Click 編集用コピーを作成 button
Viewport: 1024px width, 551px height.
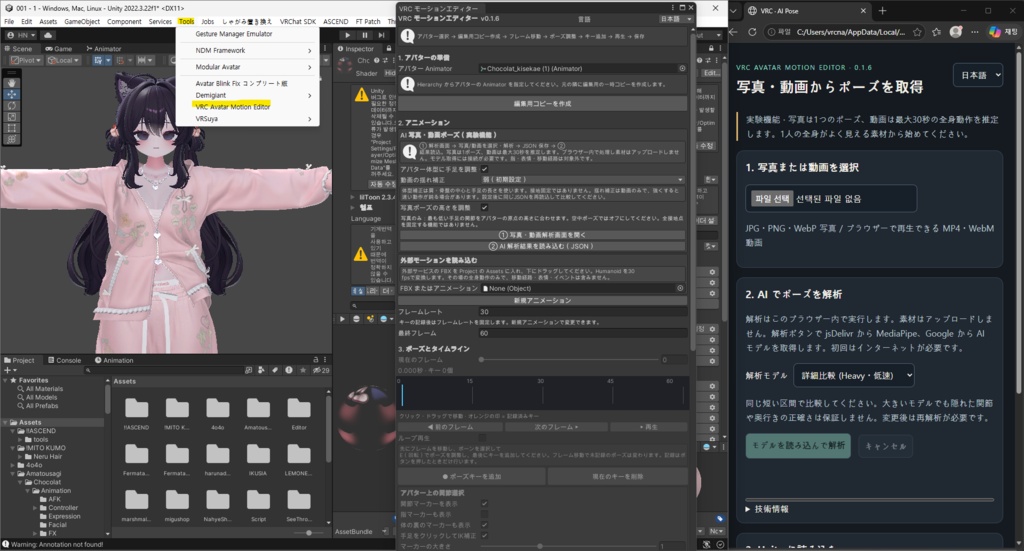click(542, 104)
